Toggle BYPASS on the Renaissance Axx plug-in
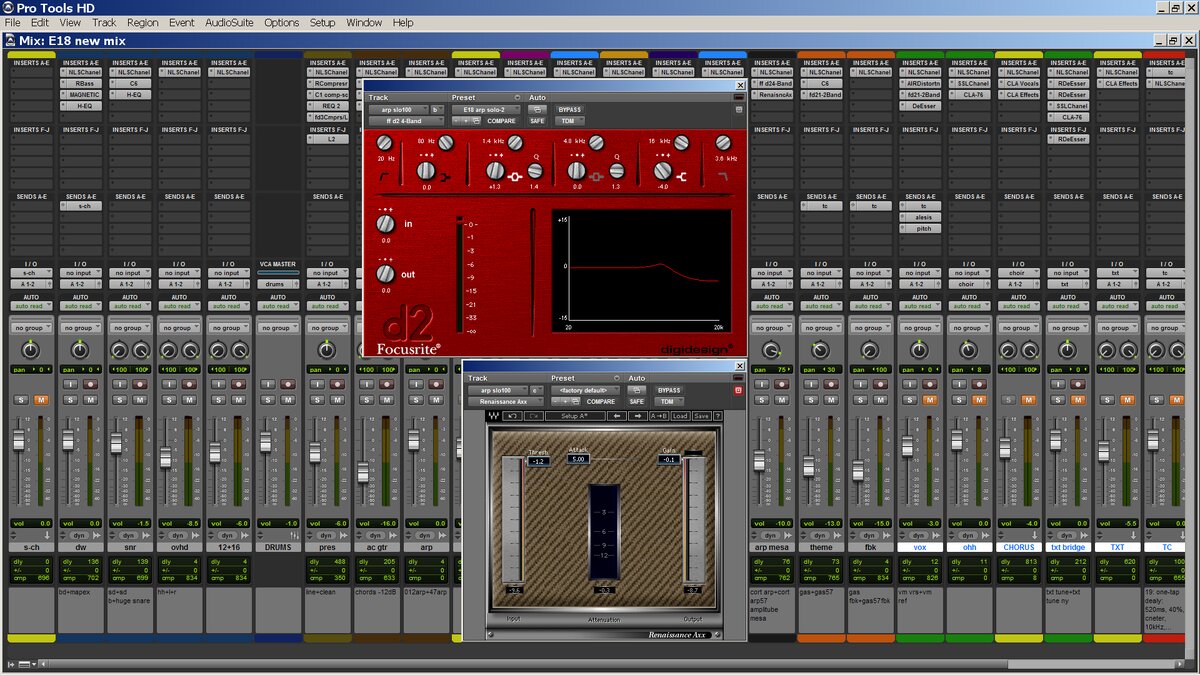Image resolution: width=1200 pixels, height=675 pixels. tap(669, 390)
